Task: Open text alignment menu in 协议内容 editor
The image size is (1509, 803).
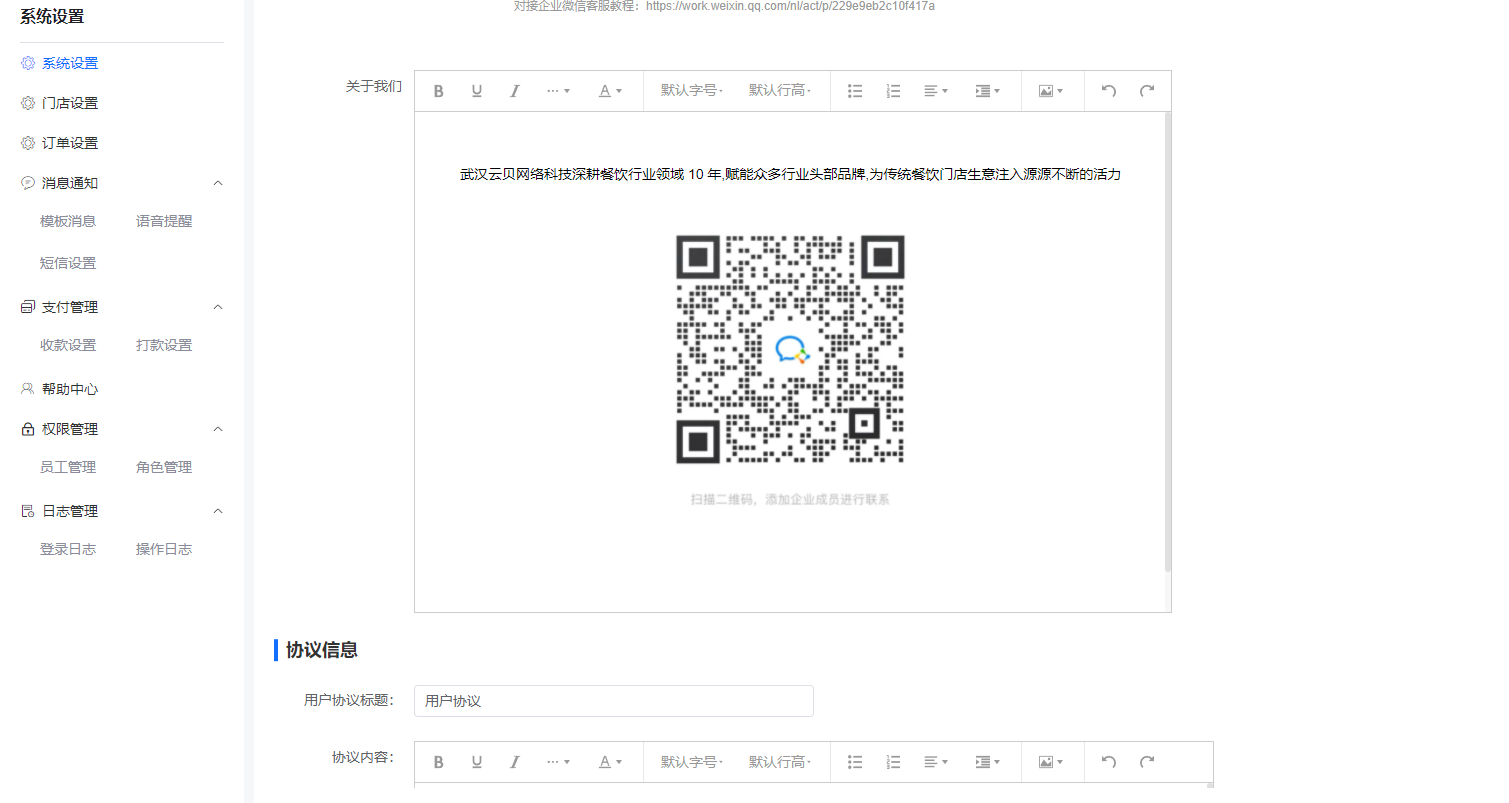Action: tap(936, 762)
